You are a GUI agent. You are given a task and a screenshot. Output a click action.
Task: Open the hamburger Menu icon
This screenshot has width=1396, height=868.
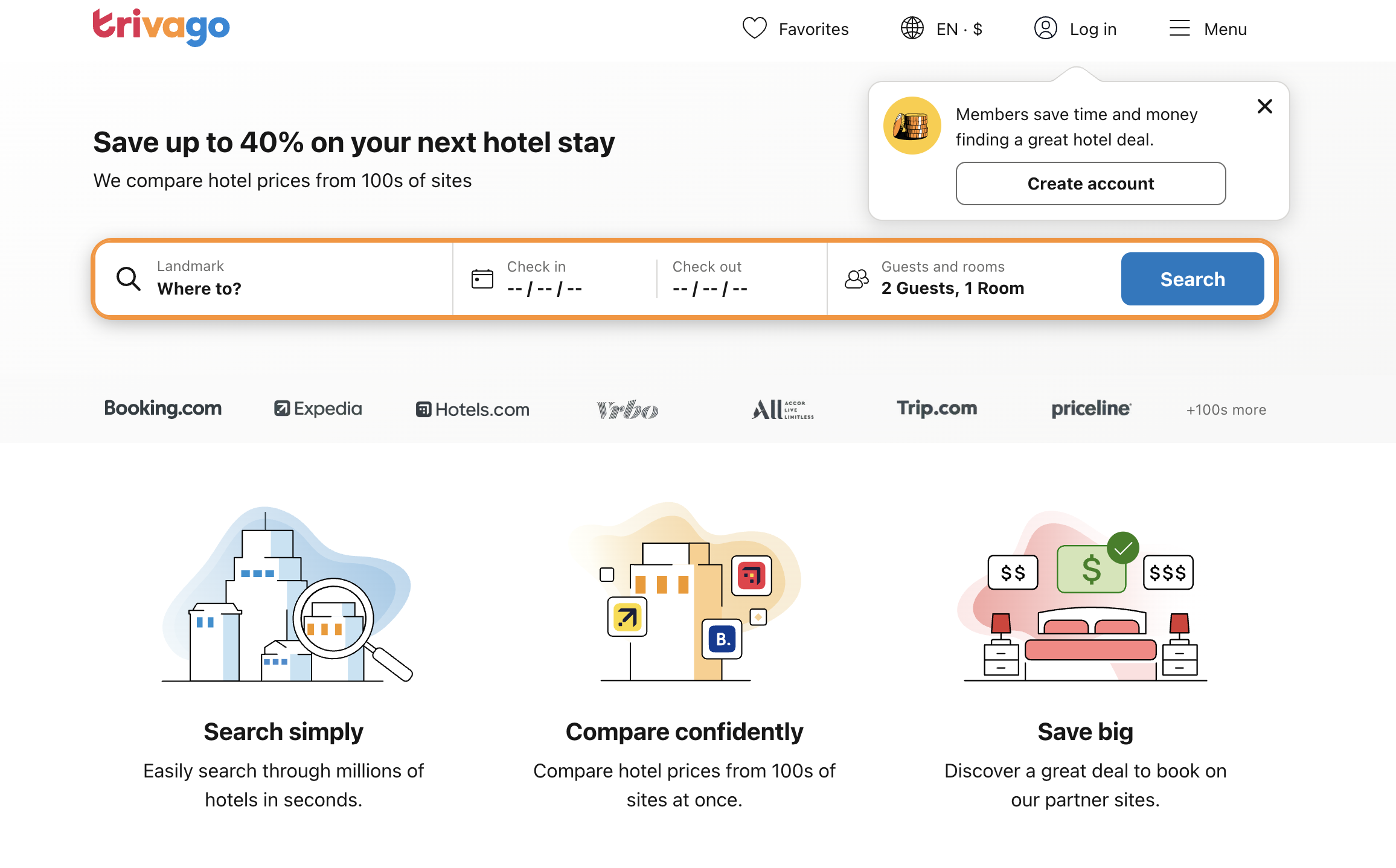1179,28
